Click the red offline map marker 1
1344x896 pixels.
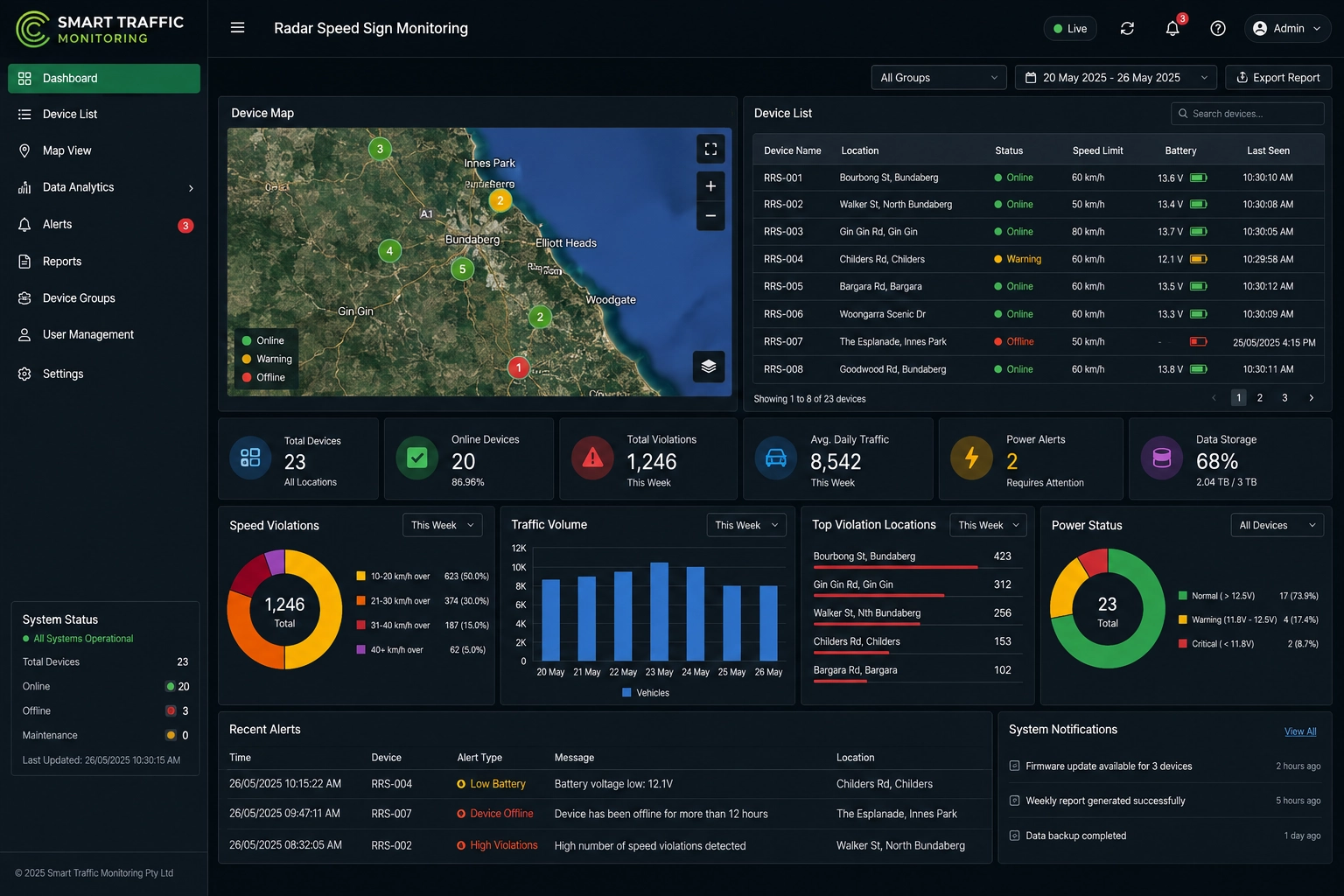pyautogui.click(x=519, y=367)
